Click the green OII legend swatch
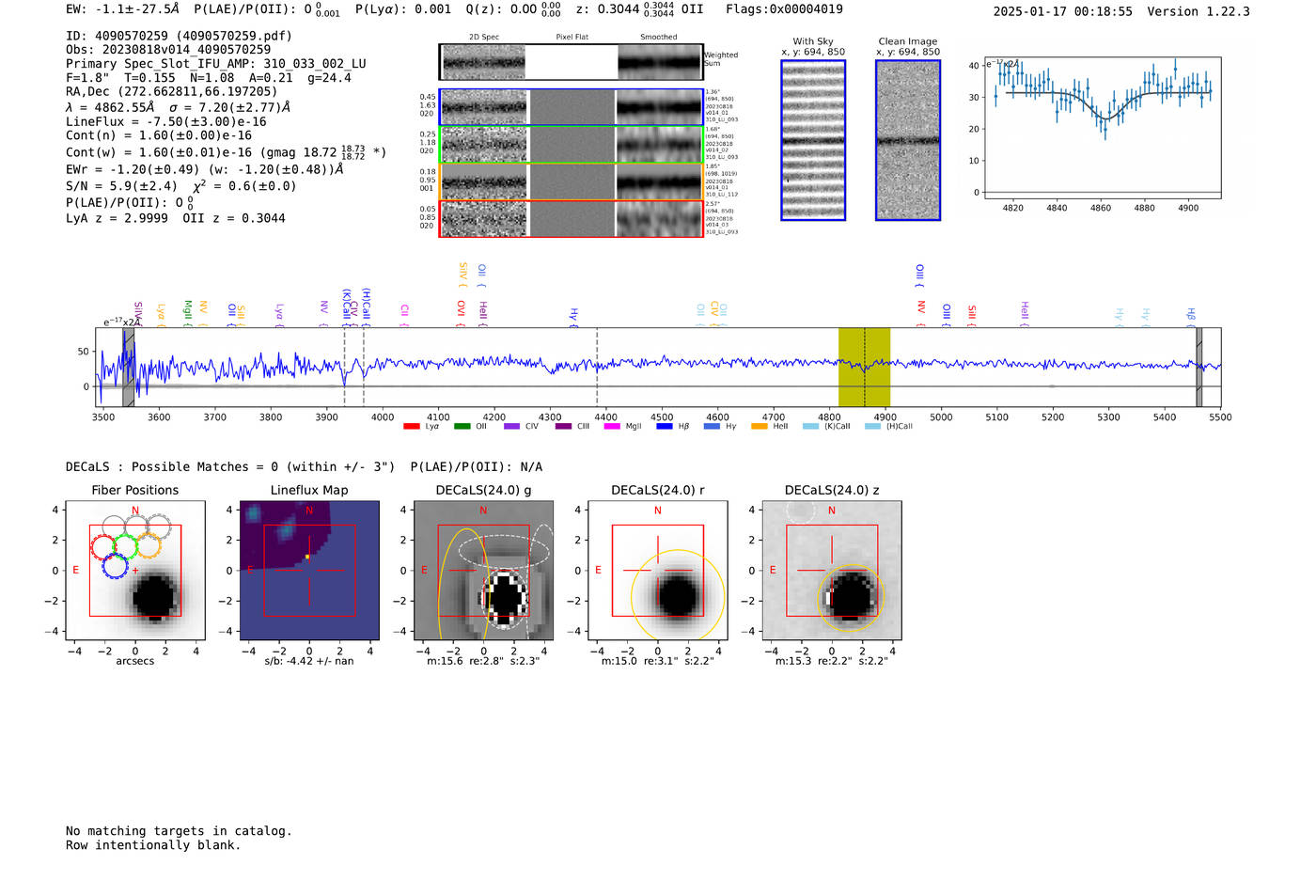Screen dimensions: 1316x896 (462, 427)
